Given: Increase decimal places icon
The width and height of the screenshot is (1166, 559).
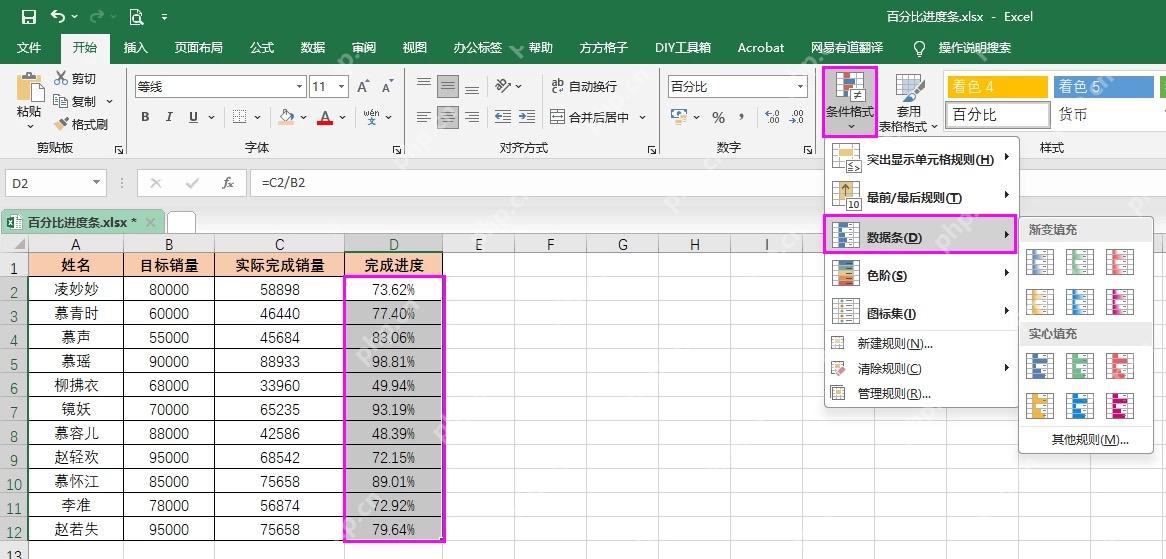Looking at the screenshot, I should [x=773, y=117].
